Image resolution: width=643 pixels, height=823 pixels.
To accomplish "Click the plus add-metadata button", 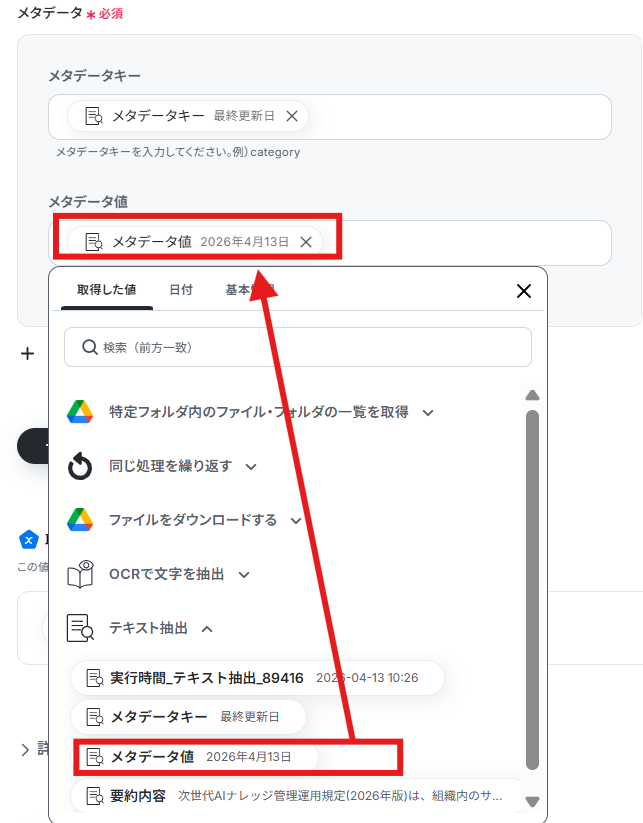I will [27, 354].
